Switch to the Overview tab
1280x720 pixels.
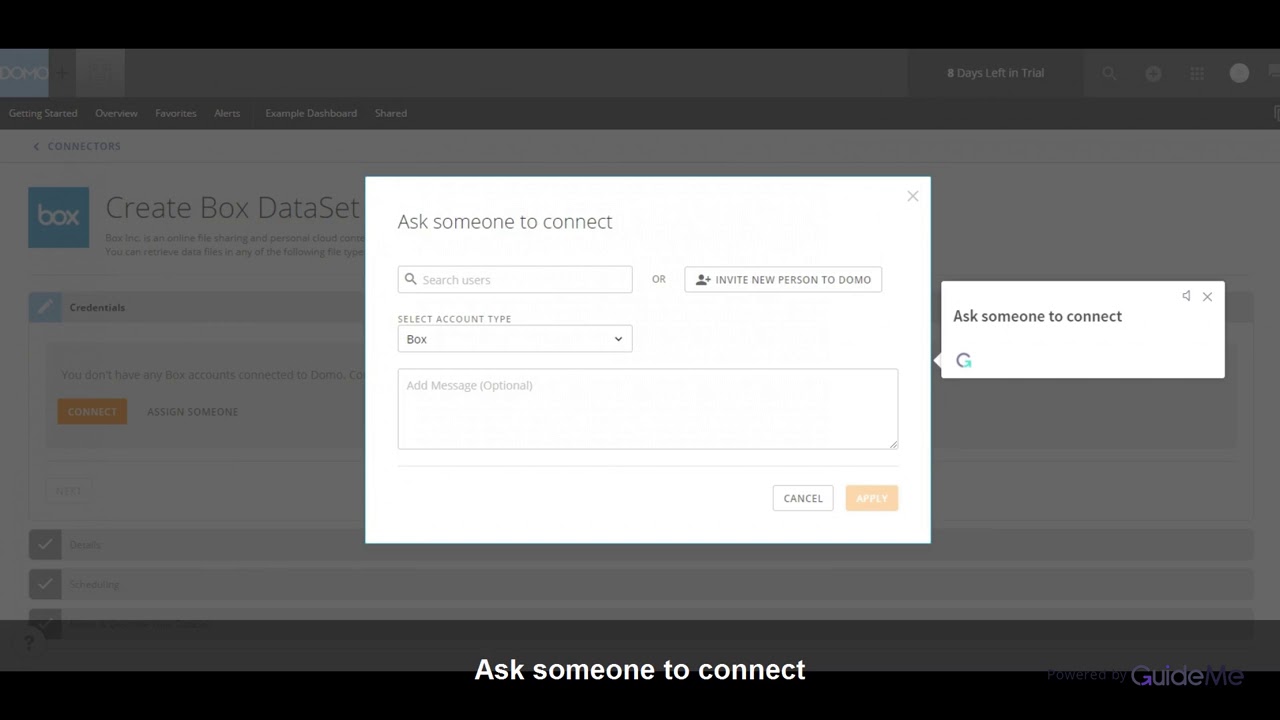pyautogui.click(x=116, y=113)
